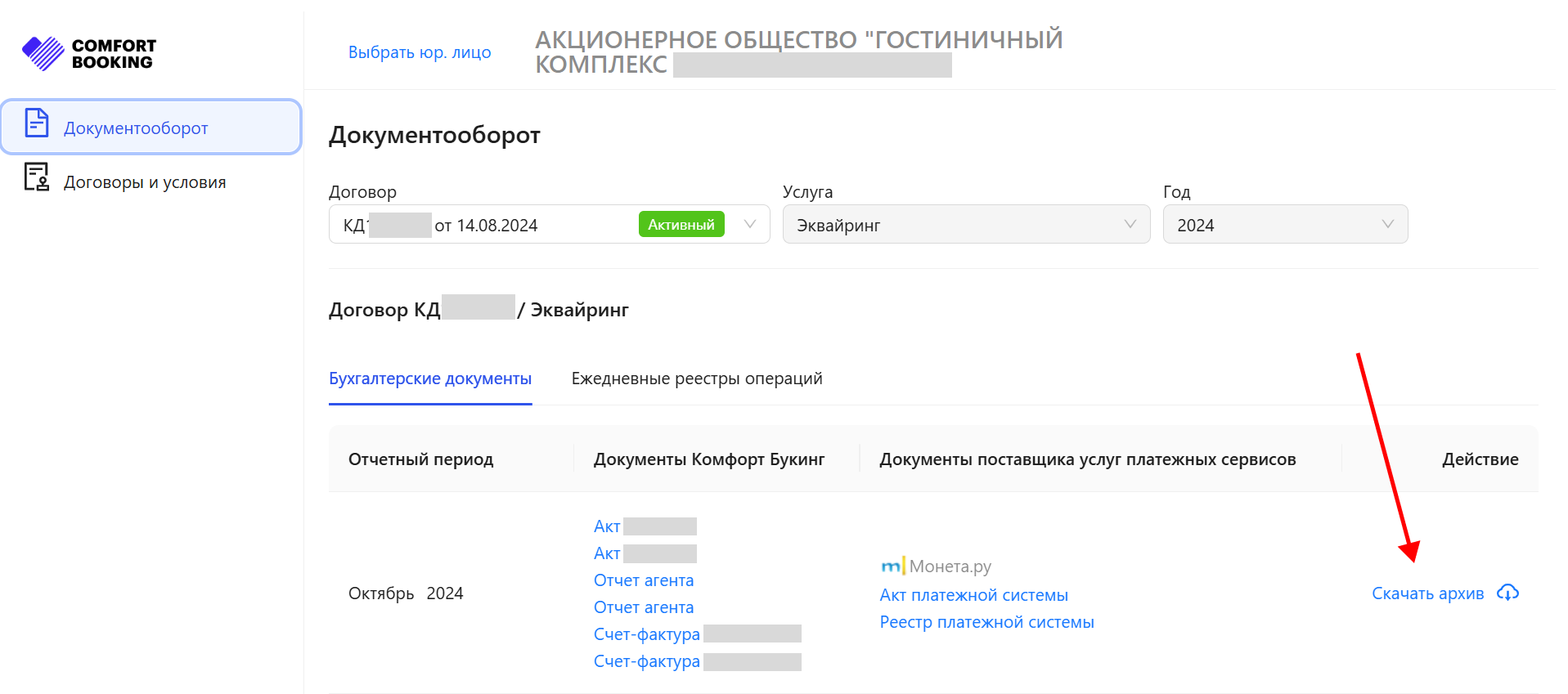Open Договоры и условия in sidebar
Image resolution: width=1568 pixels, height=694 pixels.
pos(151,181)
